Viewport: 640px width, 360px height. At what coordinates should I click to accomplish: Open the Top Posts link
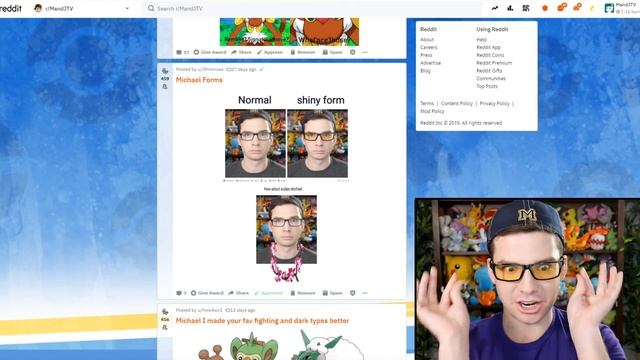[487, 86]
